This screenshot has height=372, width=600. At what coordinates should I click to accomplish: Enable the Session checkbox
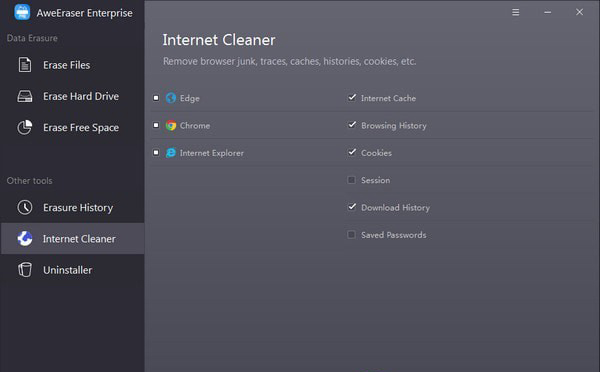(x=351, y=180)
